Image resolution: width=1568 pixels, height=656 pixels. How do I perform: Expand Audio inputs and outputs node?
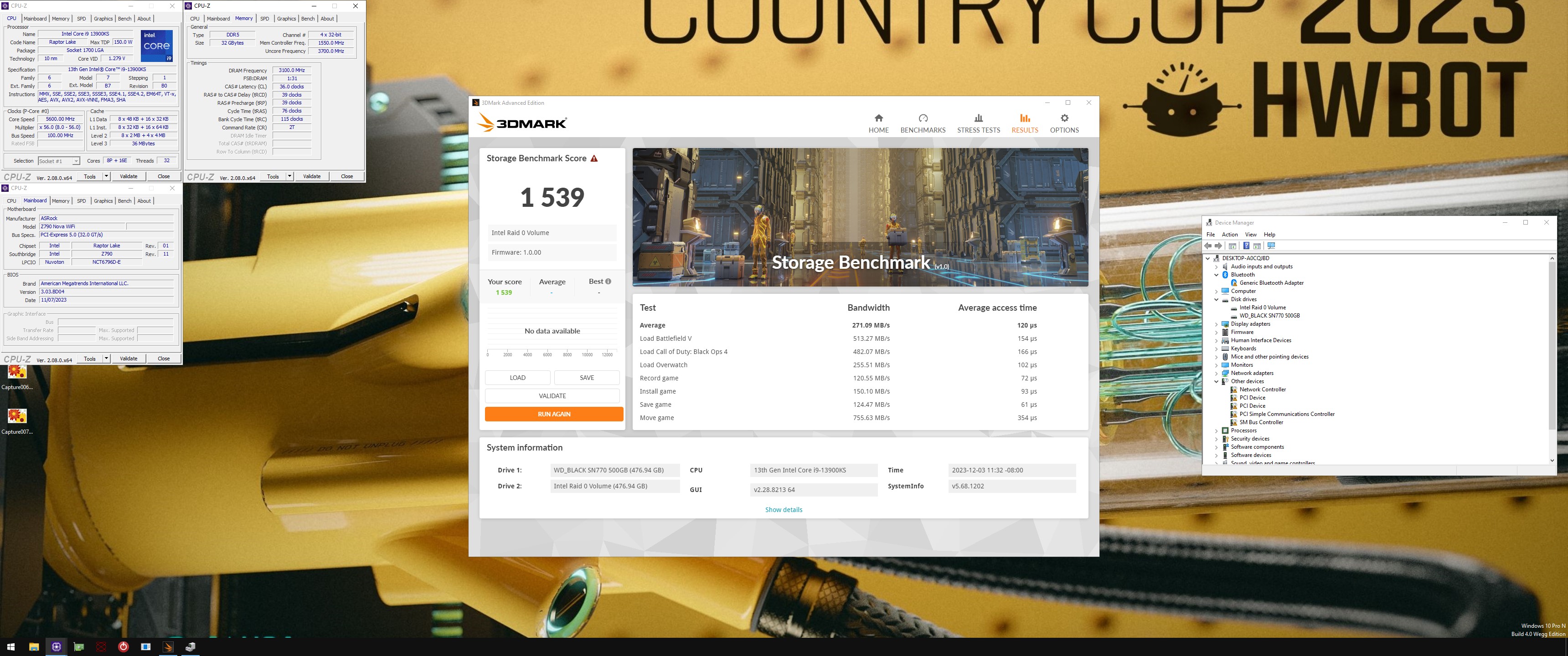(1216, 266)
